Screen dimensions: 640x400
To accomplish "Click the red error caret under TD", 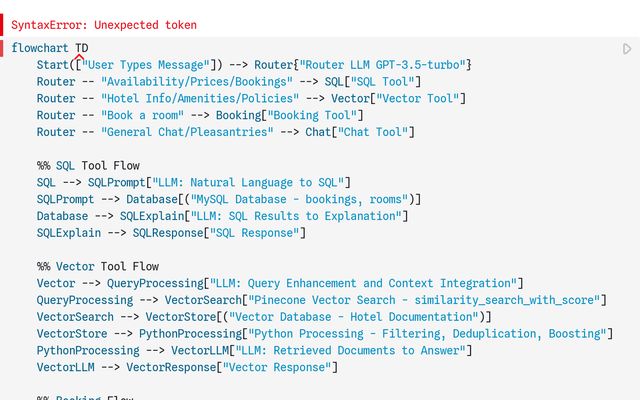I will click(x=80, y=57).
